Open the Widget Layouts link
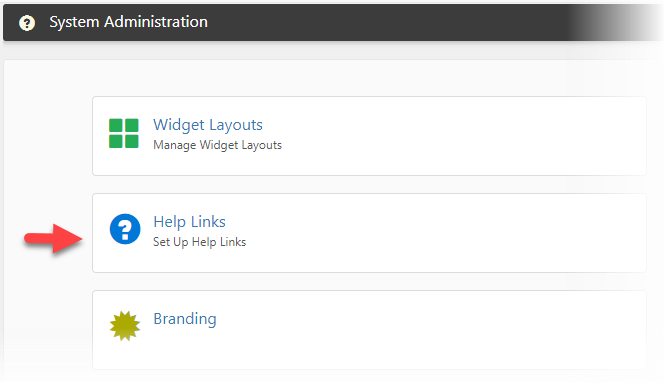665x384 pixels. (x=208, y=125)
